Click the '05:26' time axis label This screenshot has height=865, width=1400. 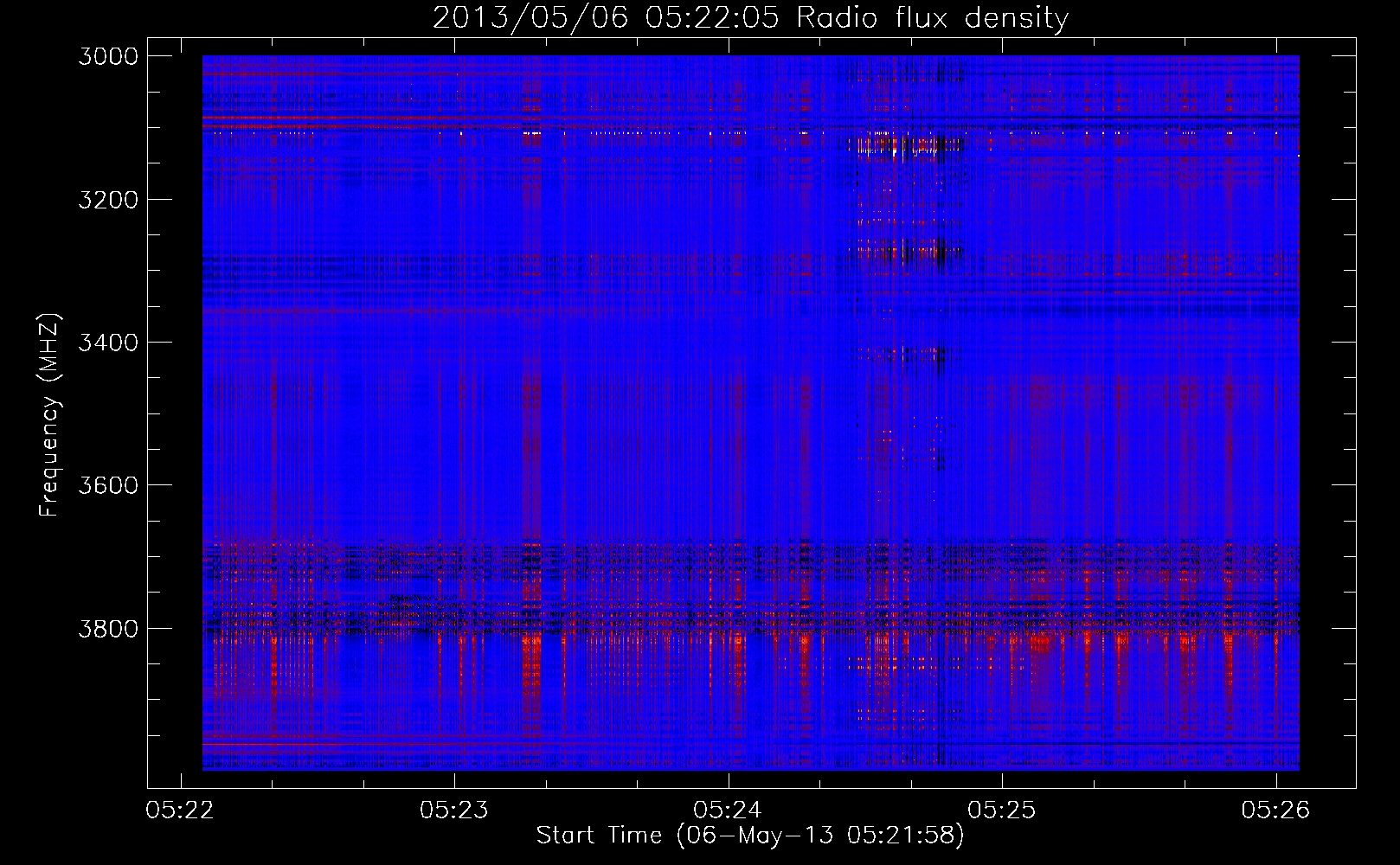1276,810
